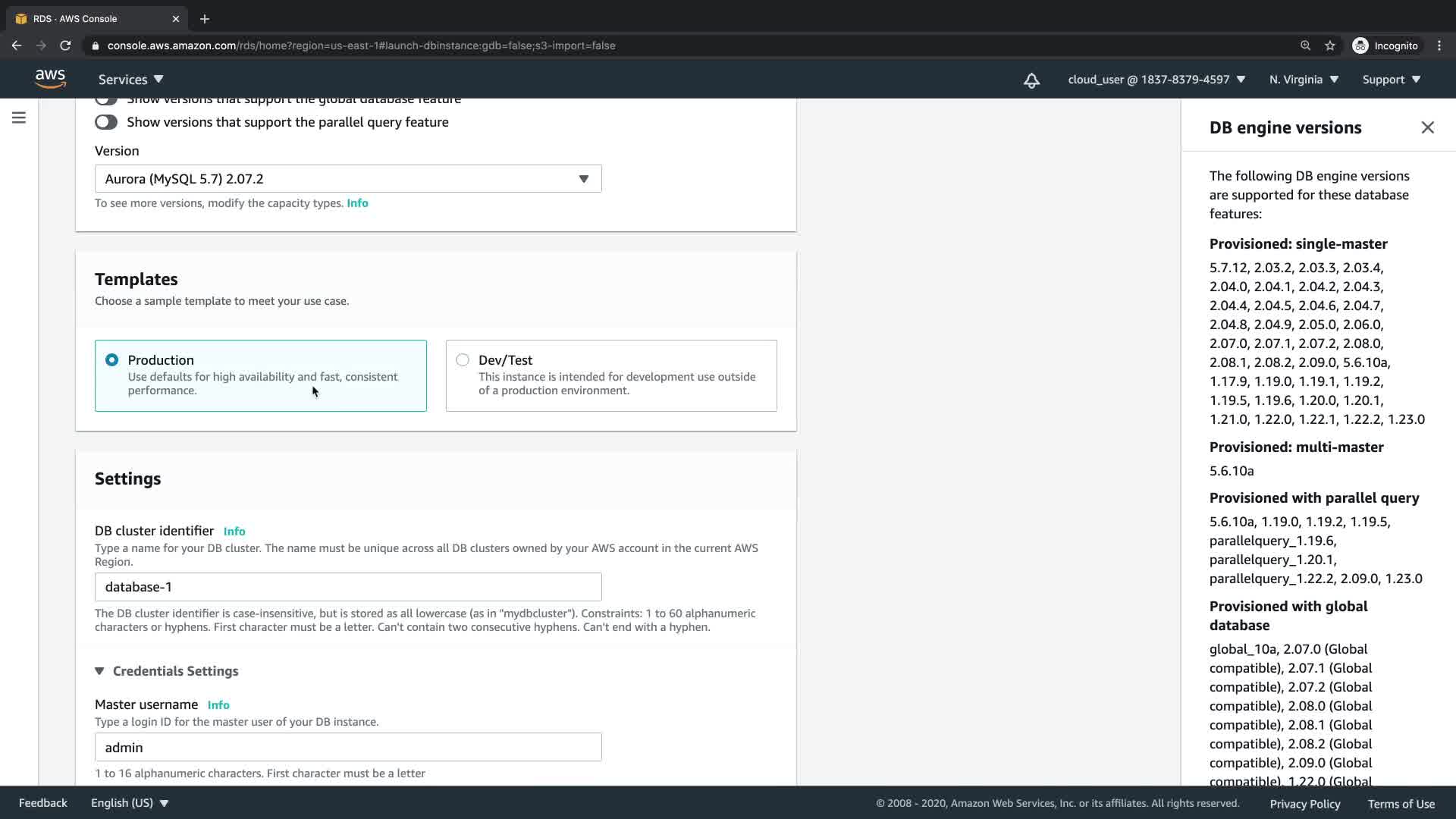Click the browser zoom magnifier icon

[x=1305, y=45]
